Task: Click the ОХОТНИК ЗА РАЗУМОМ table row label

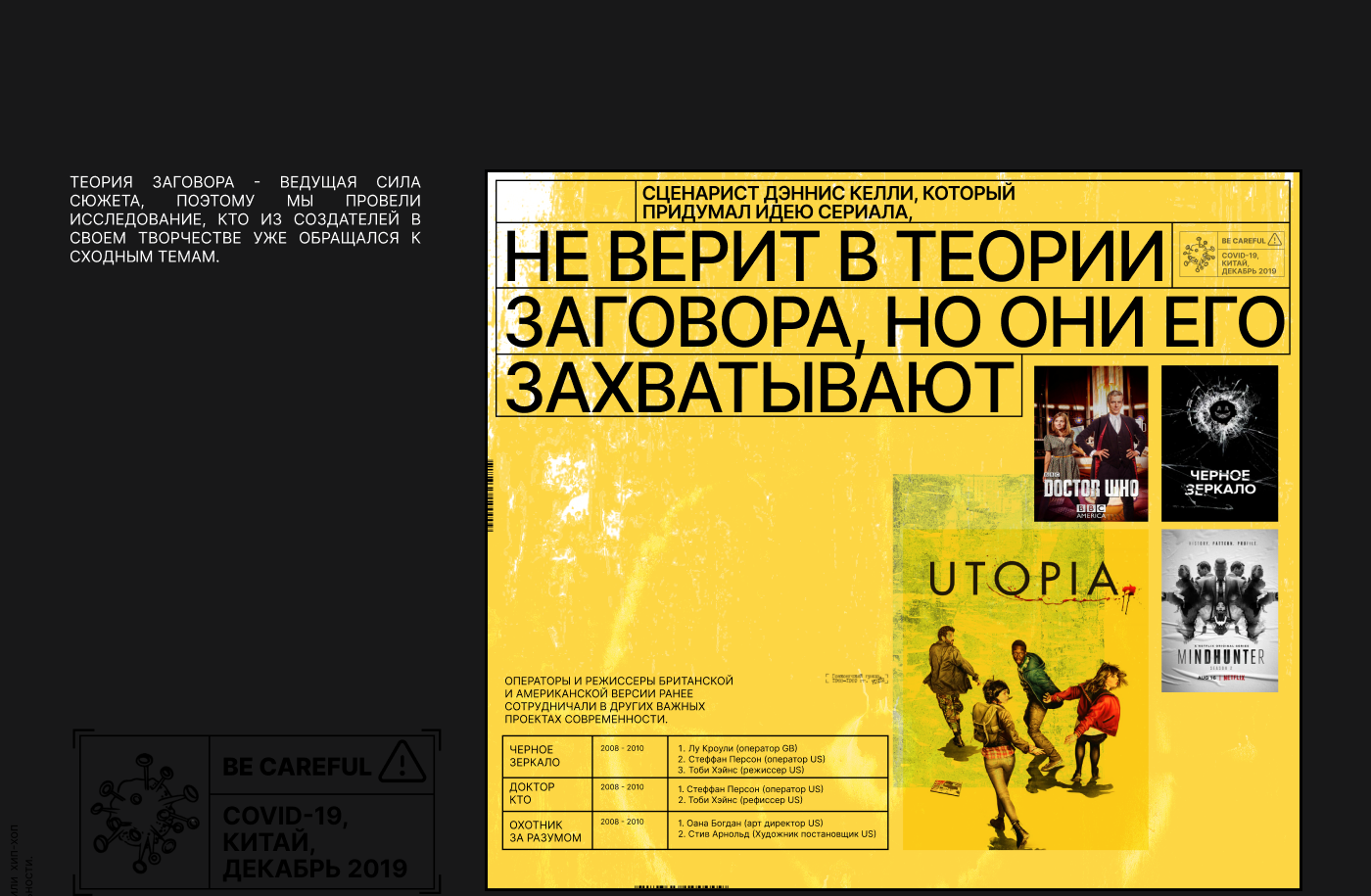Action: click(544, 831)
